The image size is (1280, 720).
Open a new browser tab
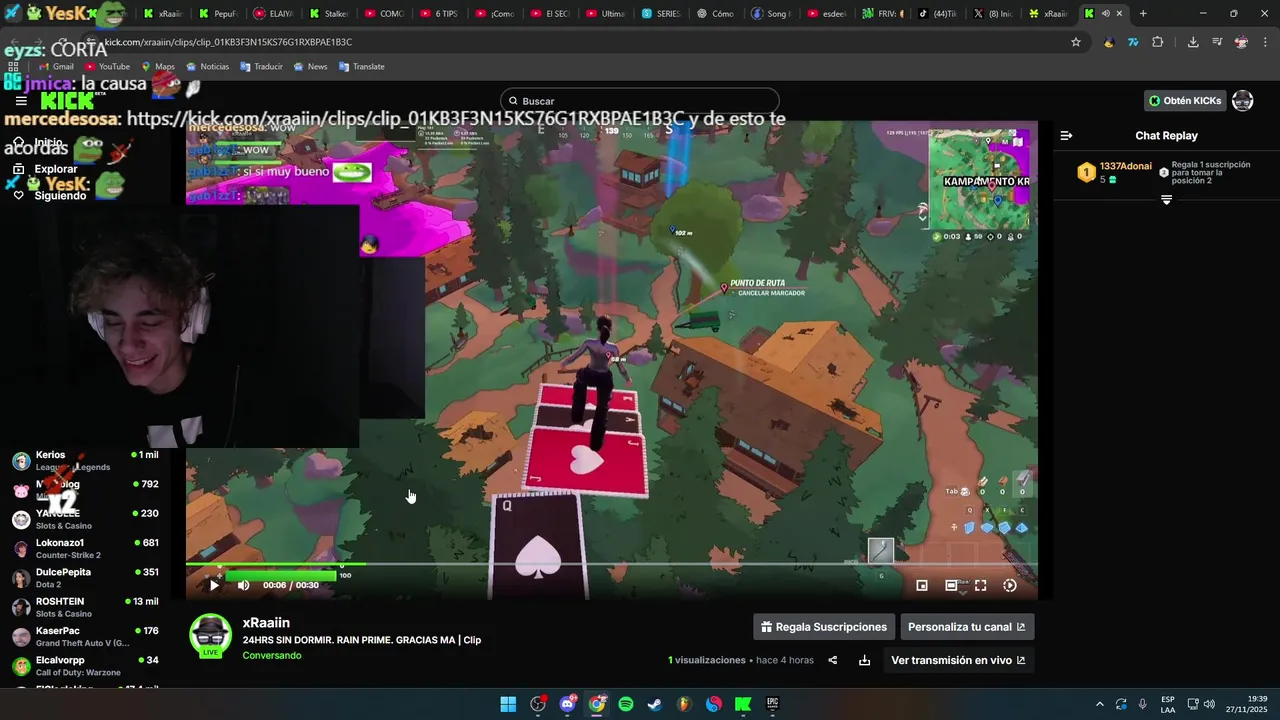point(1143,14)
